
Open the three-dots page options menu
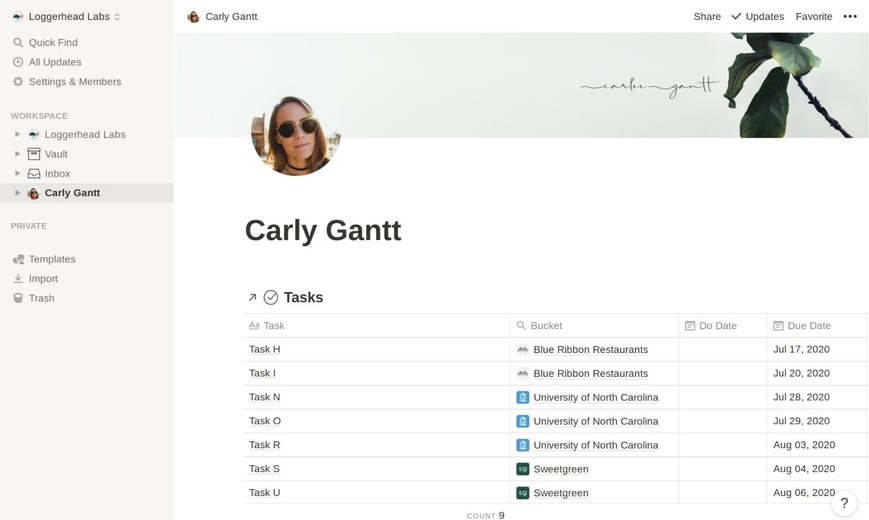click(x=850, y=17)
